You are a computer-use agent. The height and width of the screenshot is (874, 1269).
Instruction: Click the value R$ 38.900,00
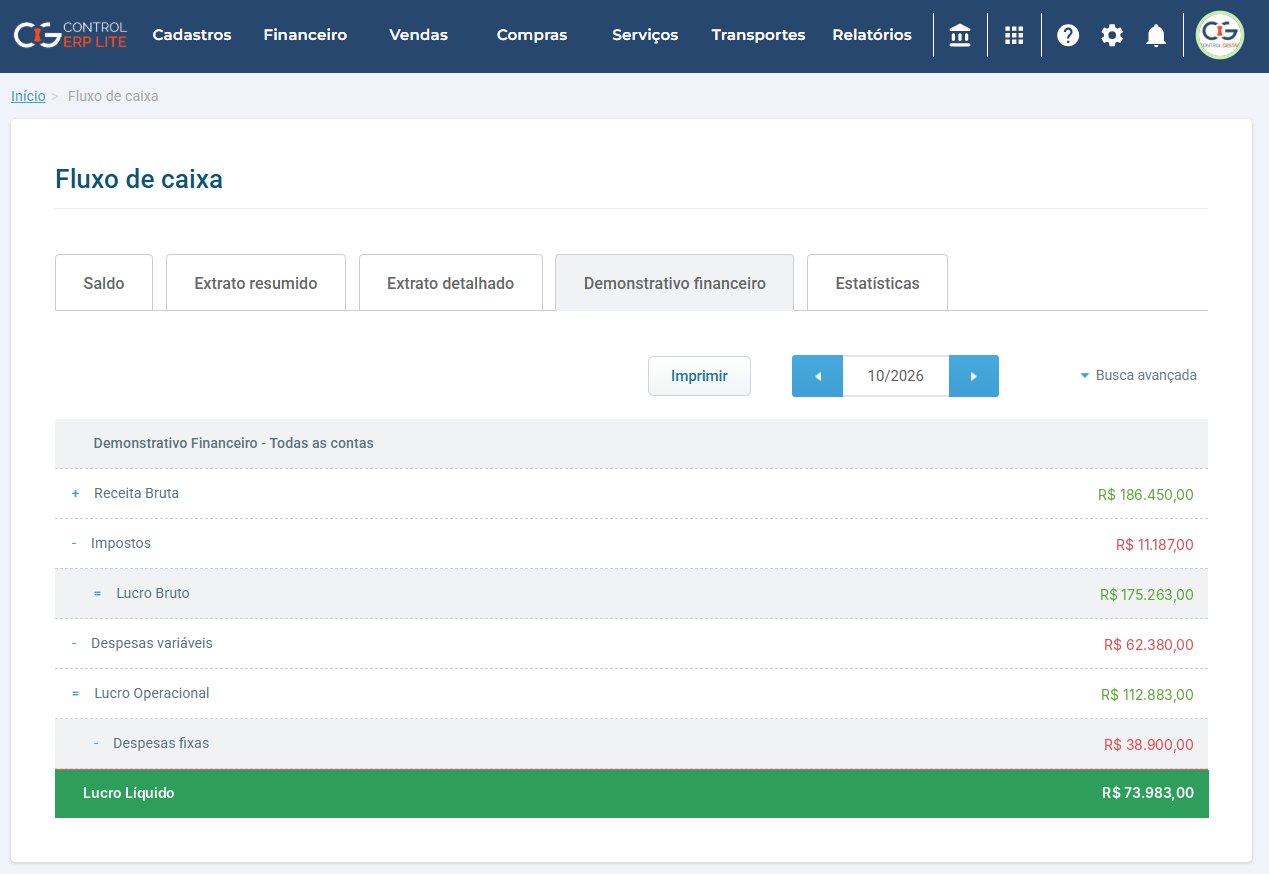(1148, 745)
